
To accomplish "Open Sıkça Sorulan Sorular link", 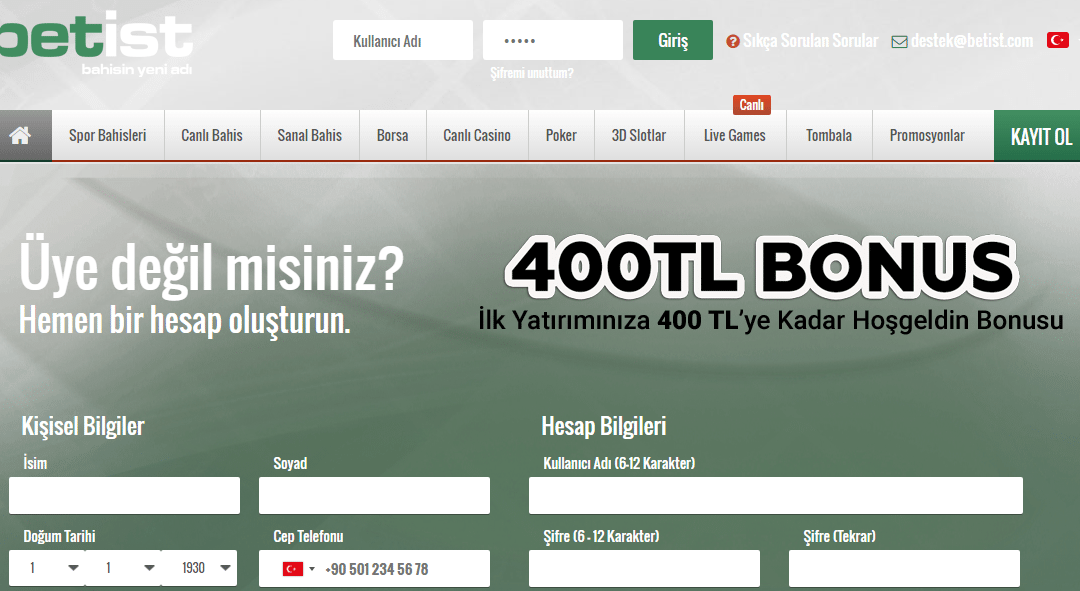I will tap(811, 41).
